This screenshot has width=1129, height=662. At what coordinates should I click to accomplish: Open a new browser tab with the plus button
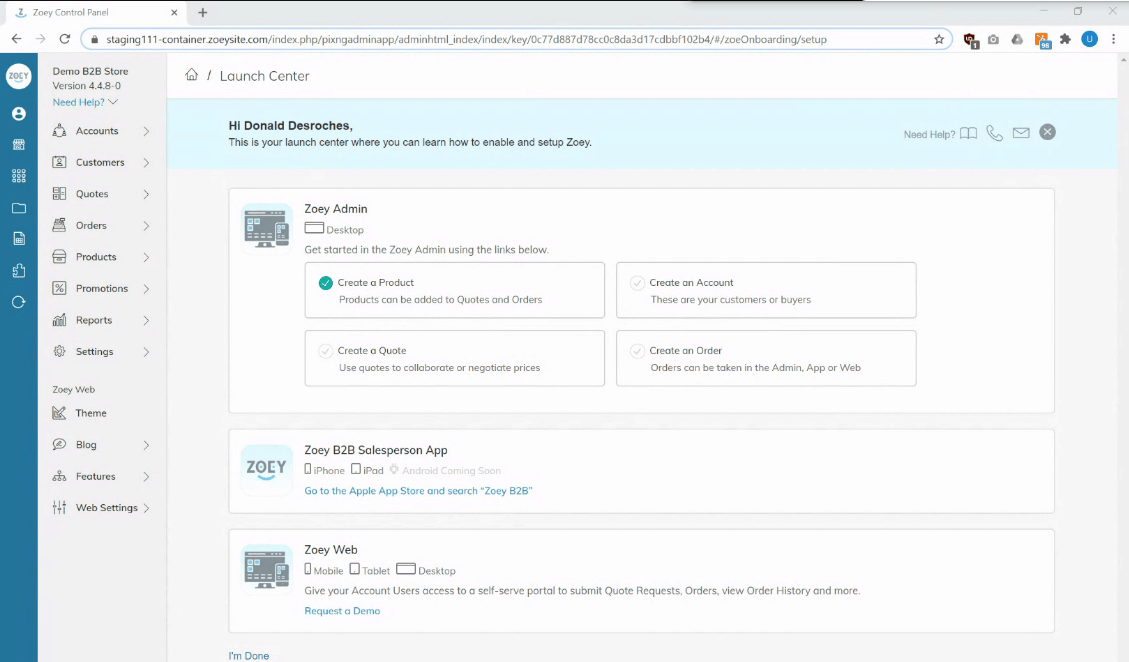click(x=203, y=12)
